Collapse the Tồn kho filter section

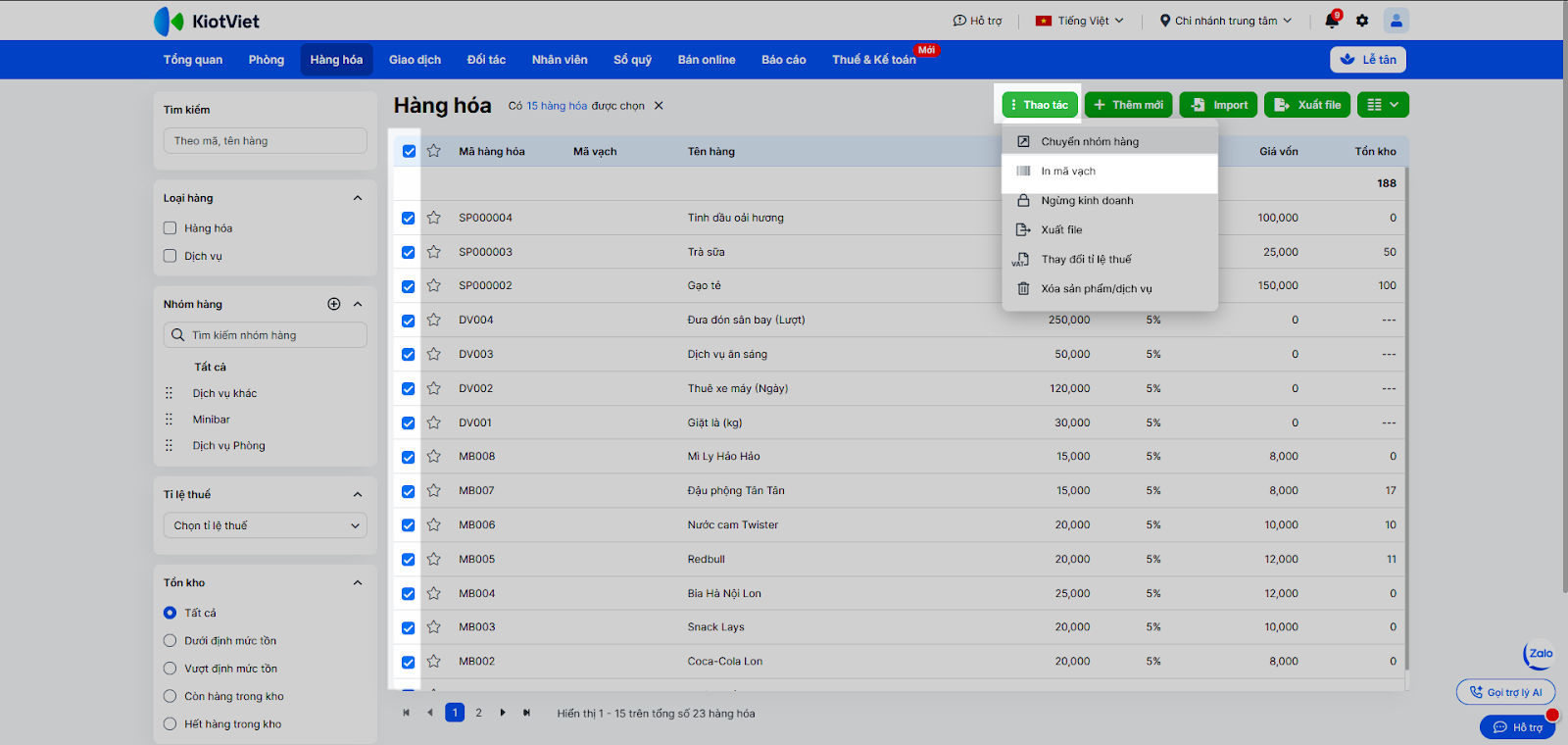pos(358,582)
